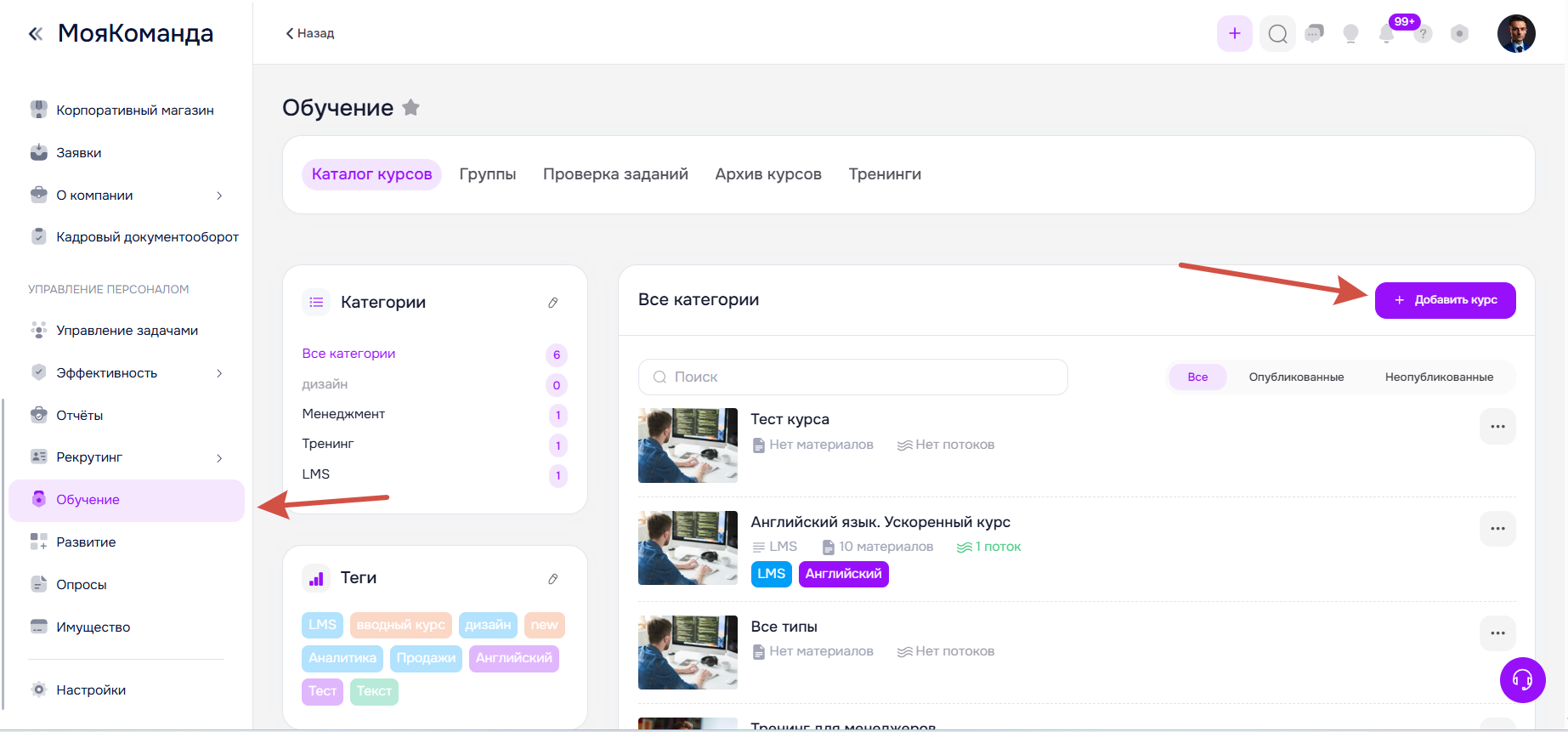Go back using the Назад link

(x=310, y=33)
